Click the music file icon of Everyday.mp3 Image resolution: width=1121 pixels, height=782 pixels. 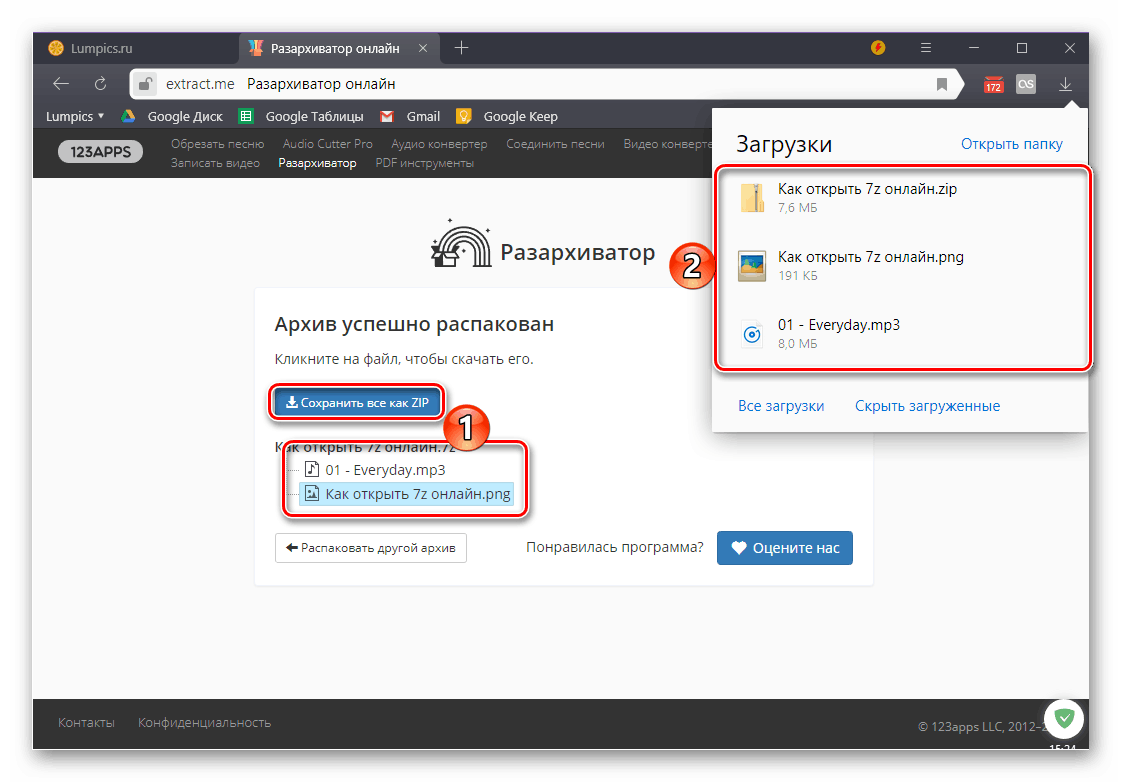click(x=312, y=470)
